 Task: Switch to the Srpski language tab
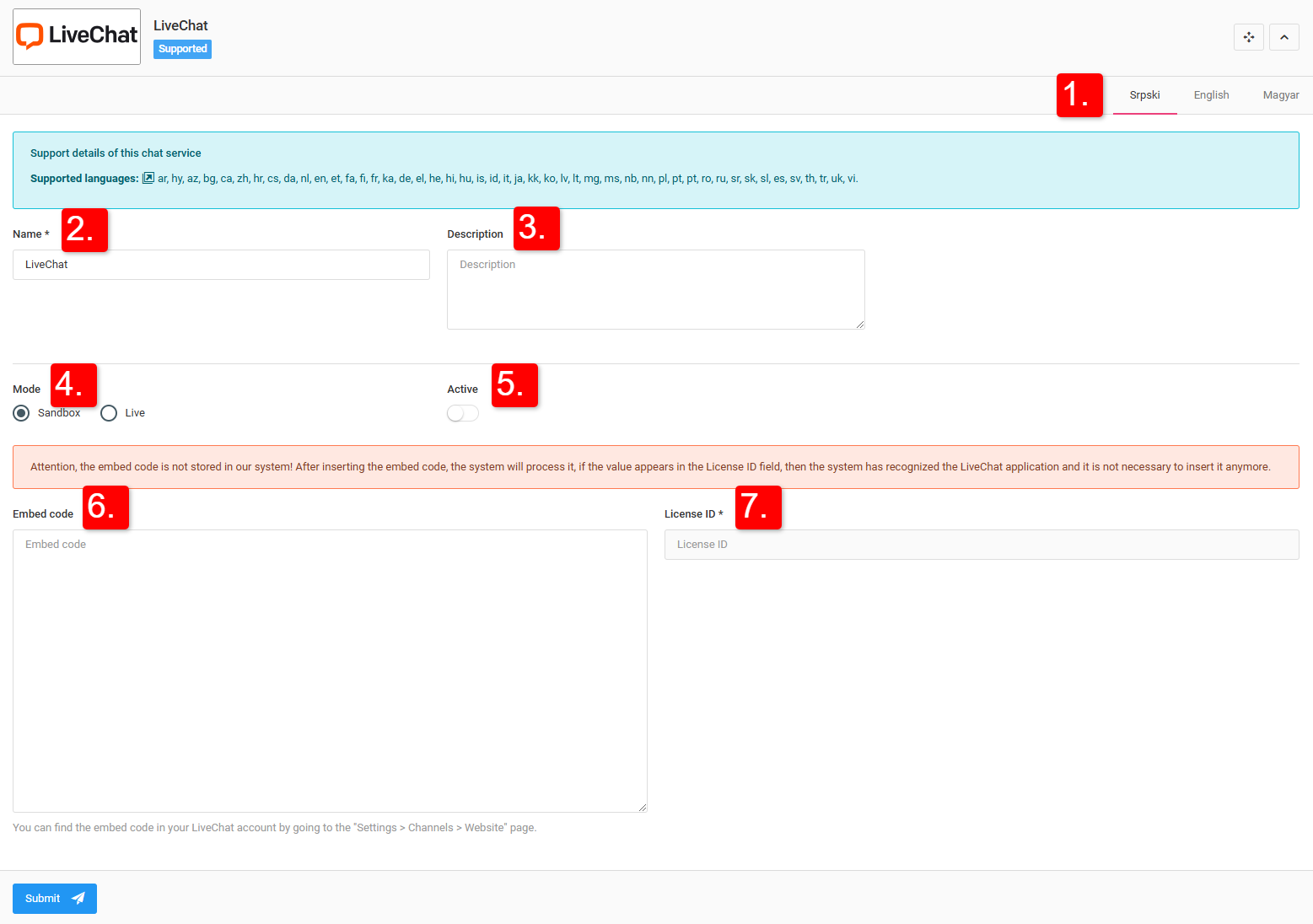pos(1144,95)
